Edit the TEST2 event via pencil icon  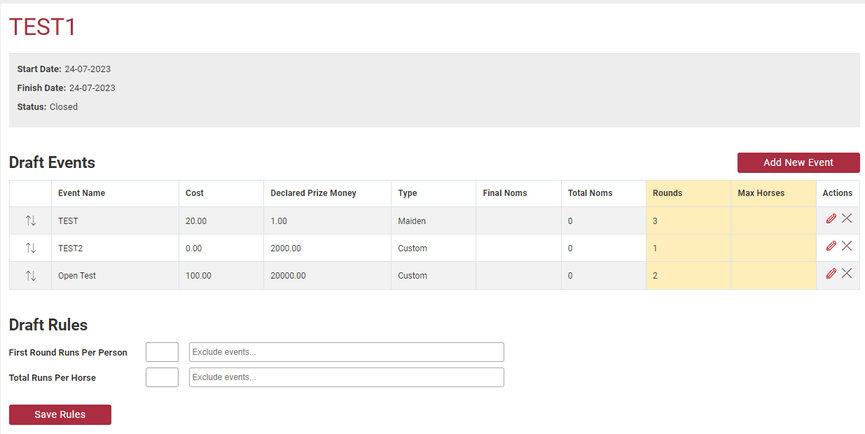click(x=831, y=246)
